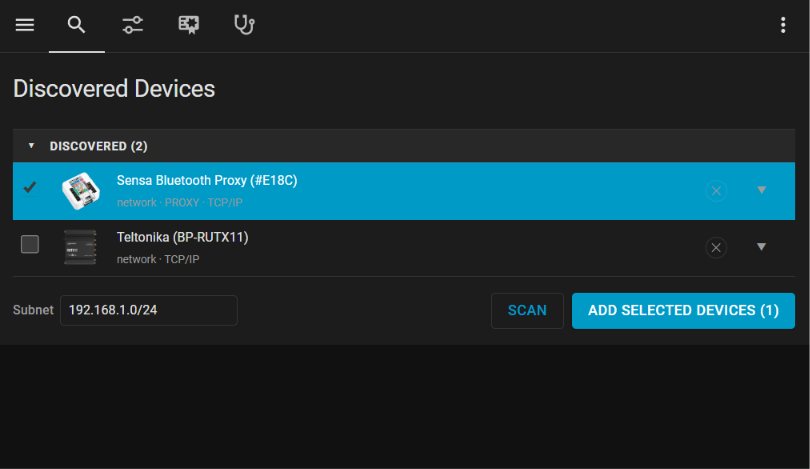Check the Teltonika device checkbox
Viewport: 810px width, 469px height.
point(30,244)
